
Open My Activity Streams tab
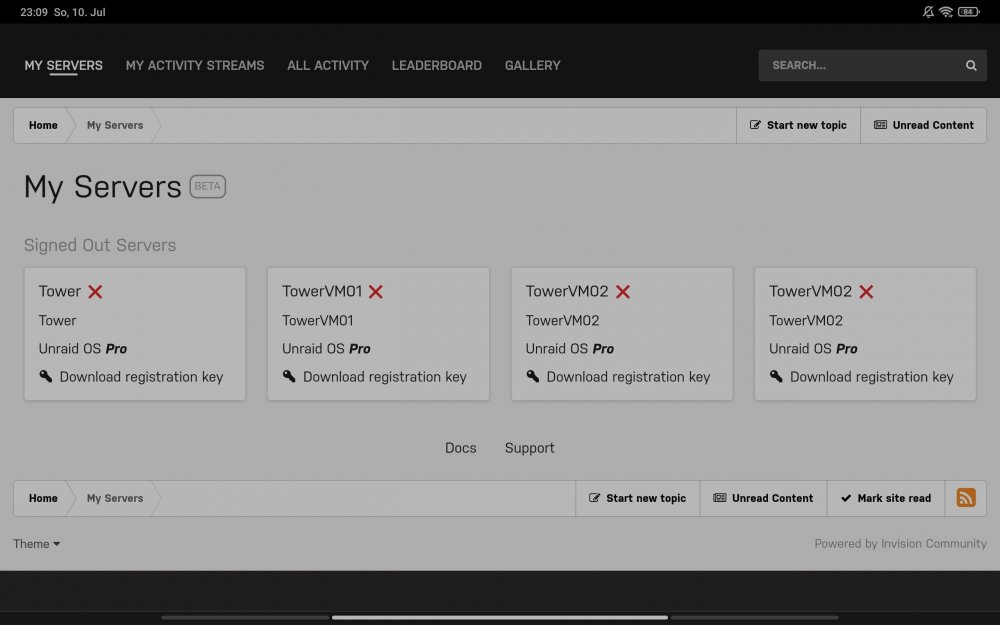pos(195,65)
